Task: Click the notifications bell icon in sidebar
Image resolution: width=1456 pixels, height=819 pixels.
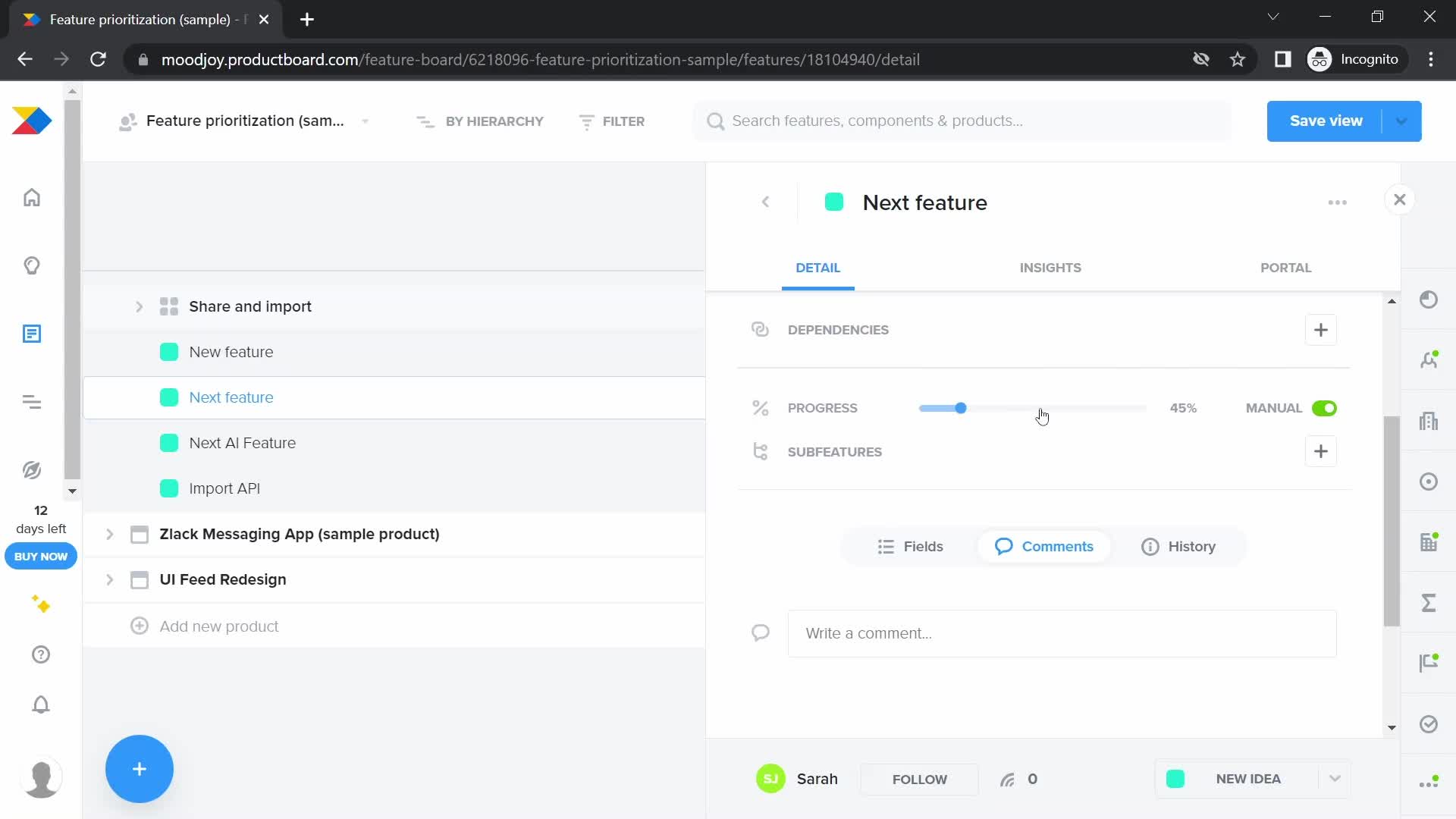Action: coord(40,705)
